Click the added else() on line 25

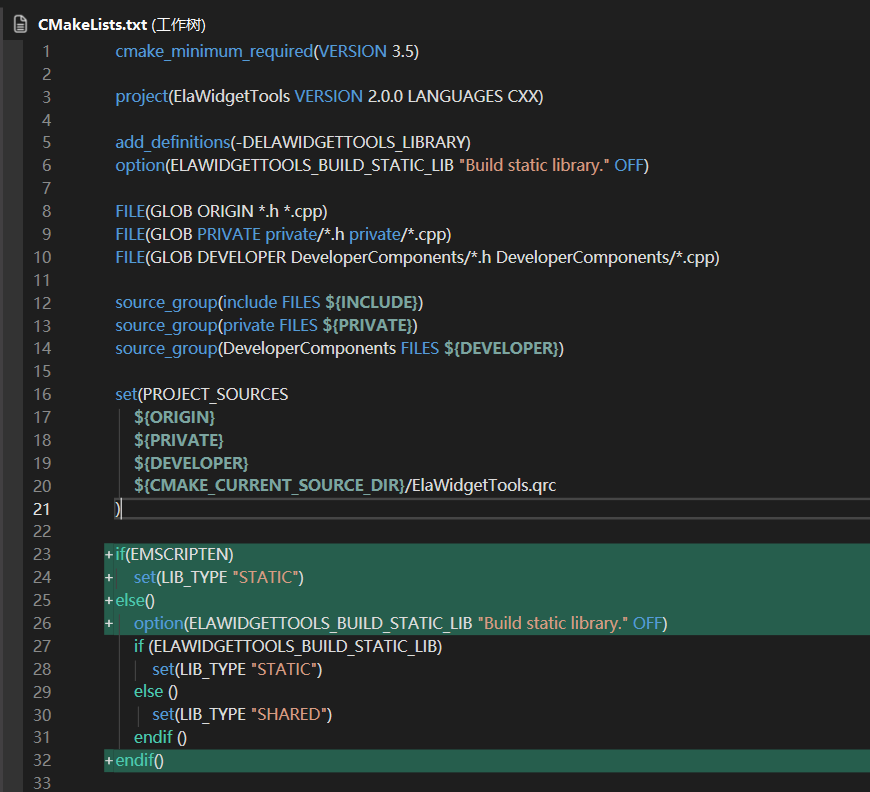click(x=135, y=600)
